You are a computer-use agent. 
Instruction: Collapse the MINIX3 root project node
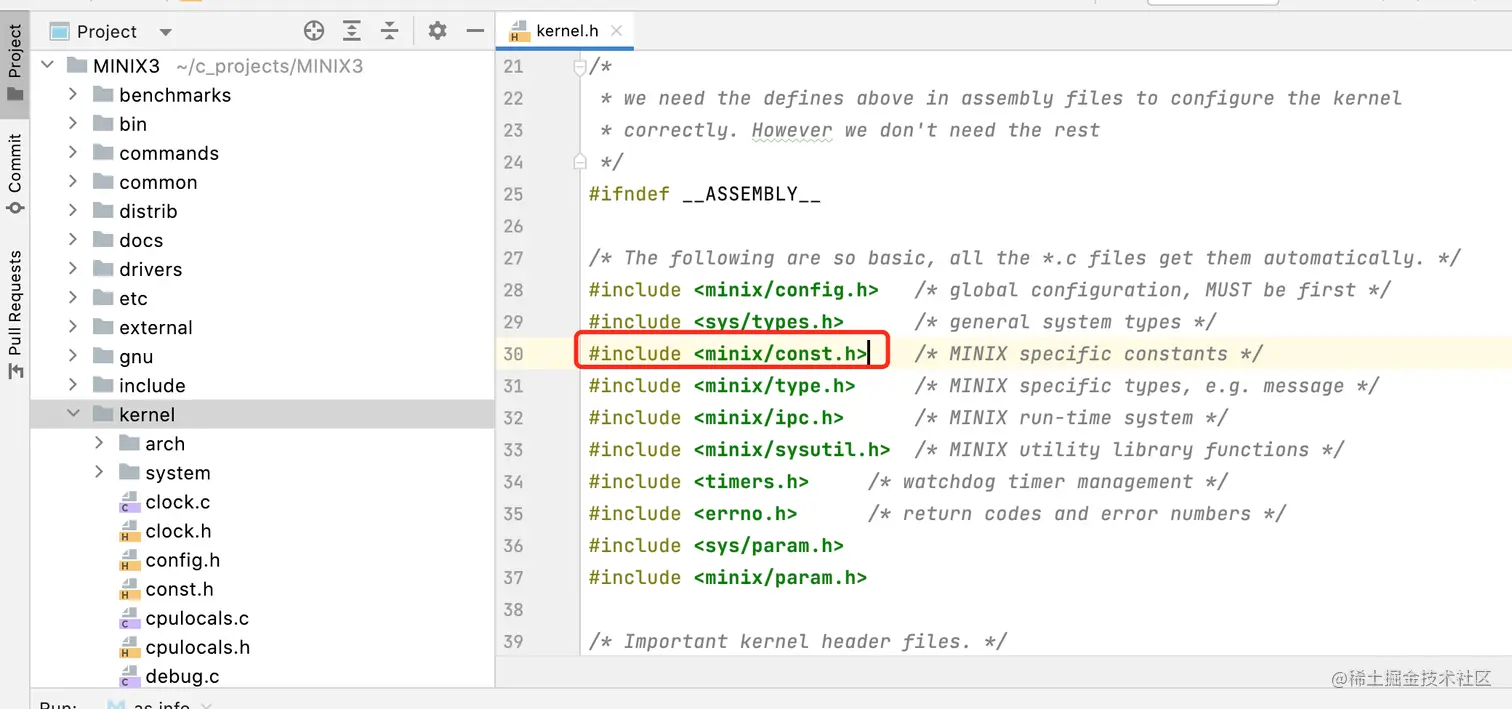click(x=47, y=66)
